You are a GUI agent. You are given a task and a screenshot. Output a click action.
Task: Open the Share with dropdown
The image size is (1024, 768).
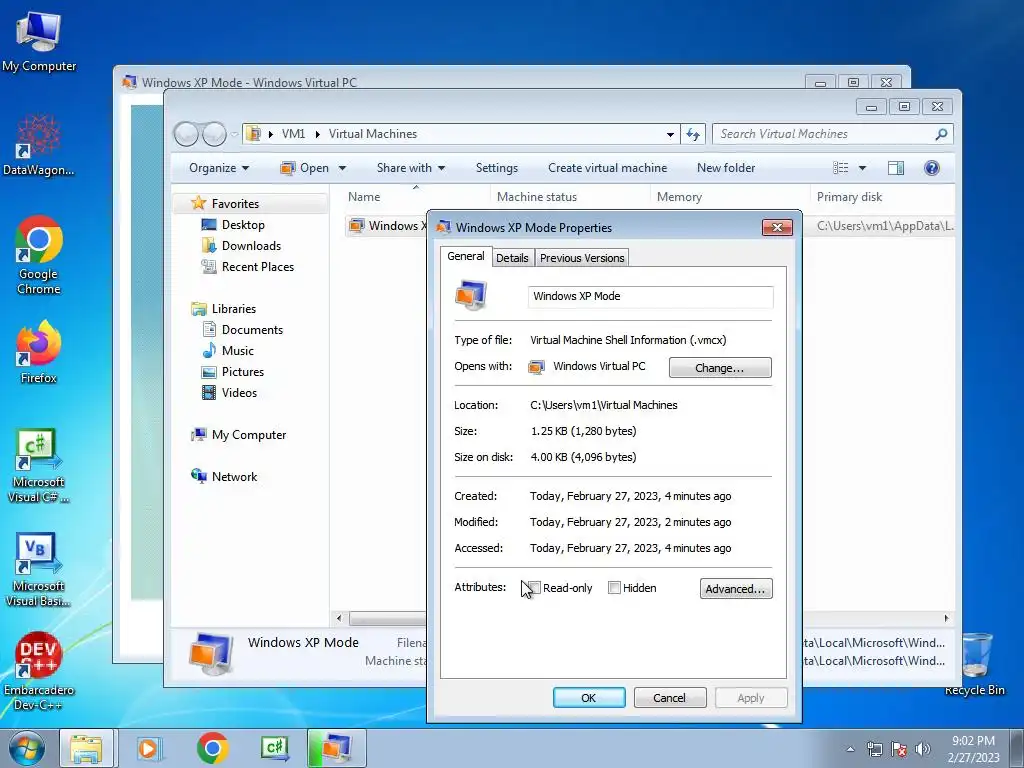(411, 168)
